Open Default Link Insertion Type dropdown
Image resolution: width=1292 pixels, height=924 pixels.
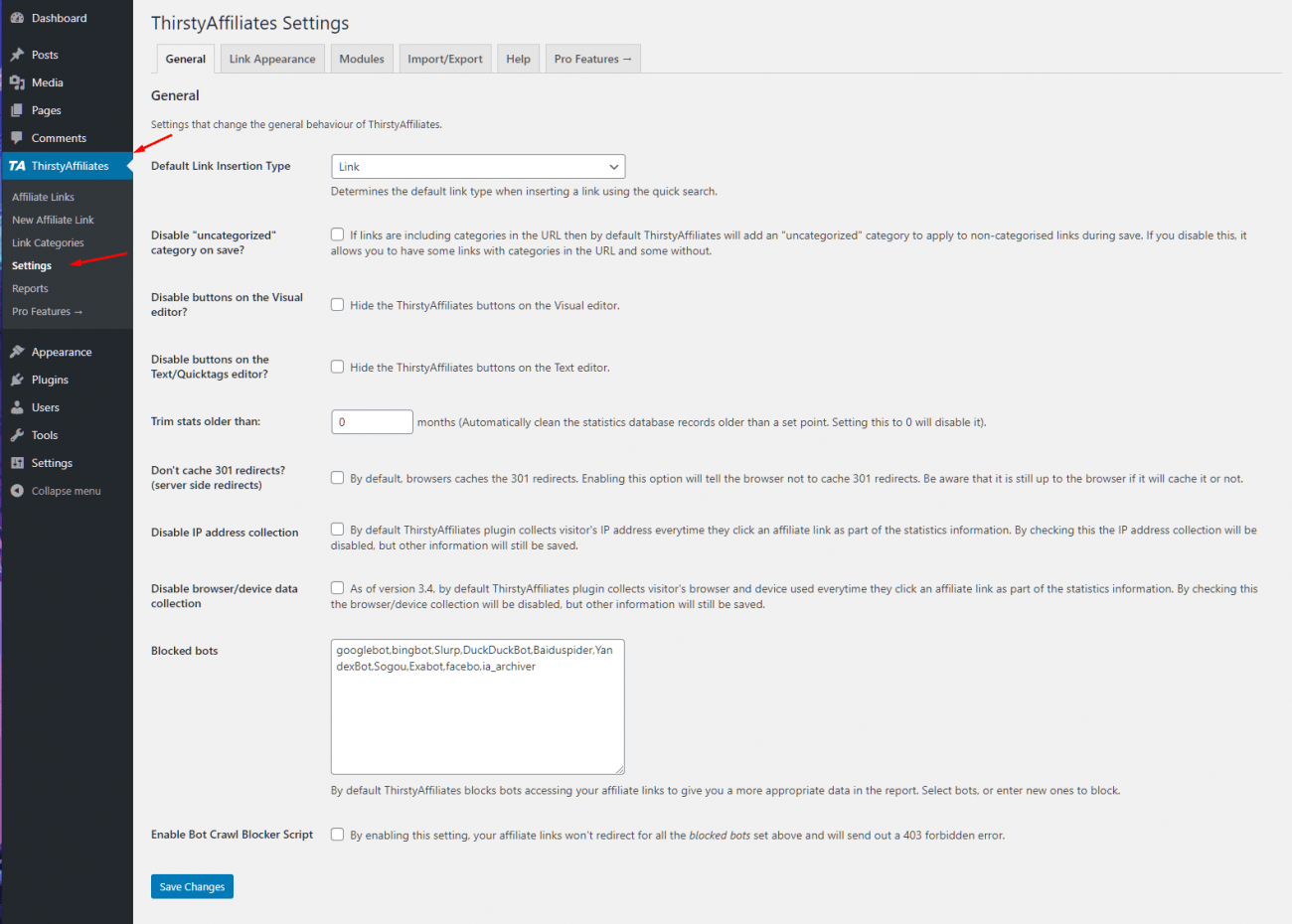tap(478, 167)
